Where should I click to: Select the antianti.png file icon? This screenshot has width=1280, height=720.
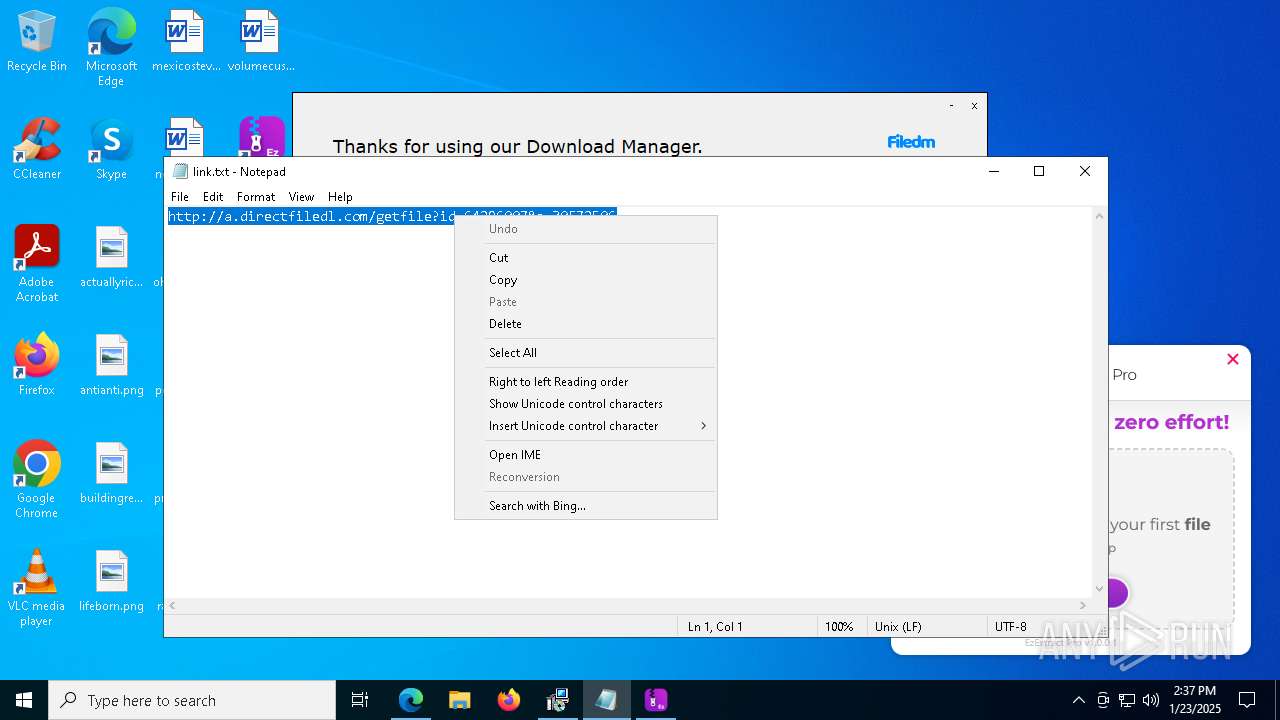111,366
